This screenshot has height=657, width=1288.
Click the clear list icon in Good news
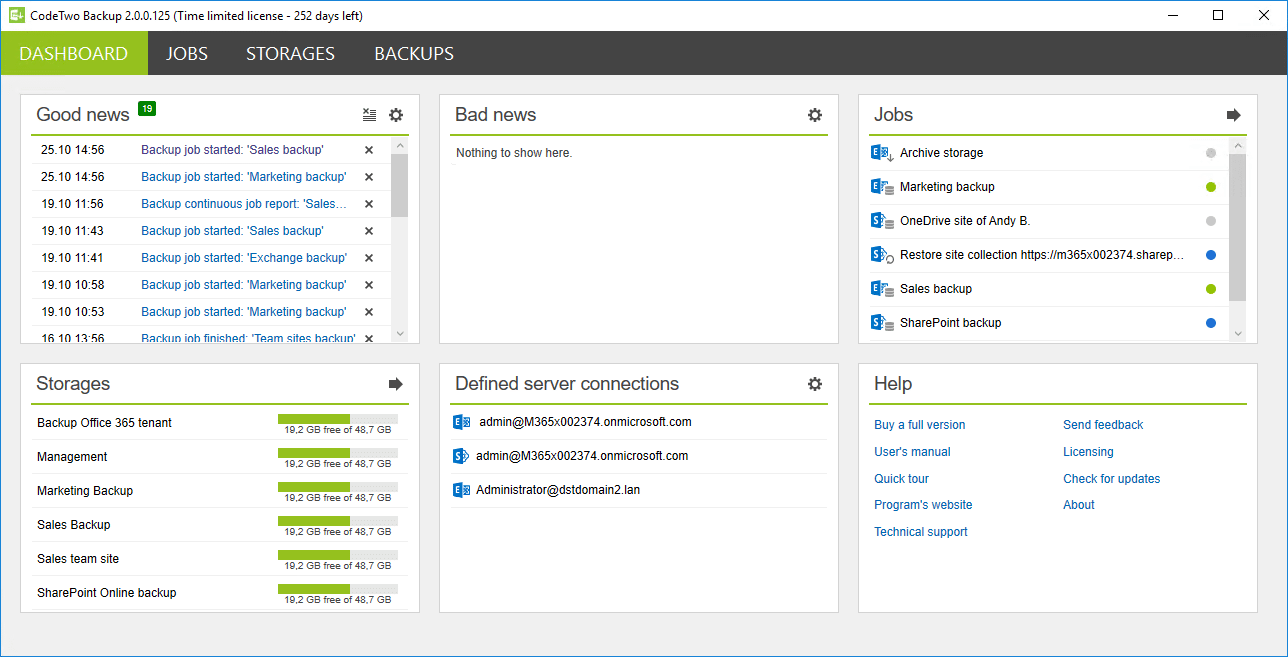coord(370,115)
